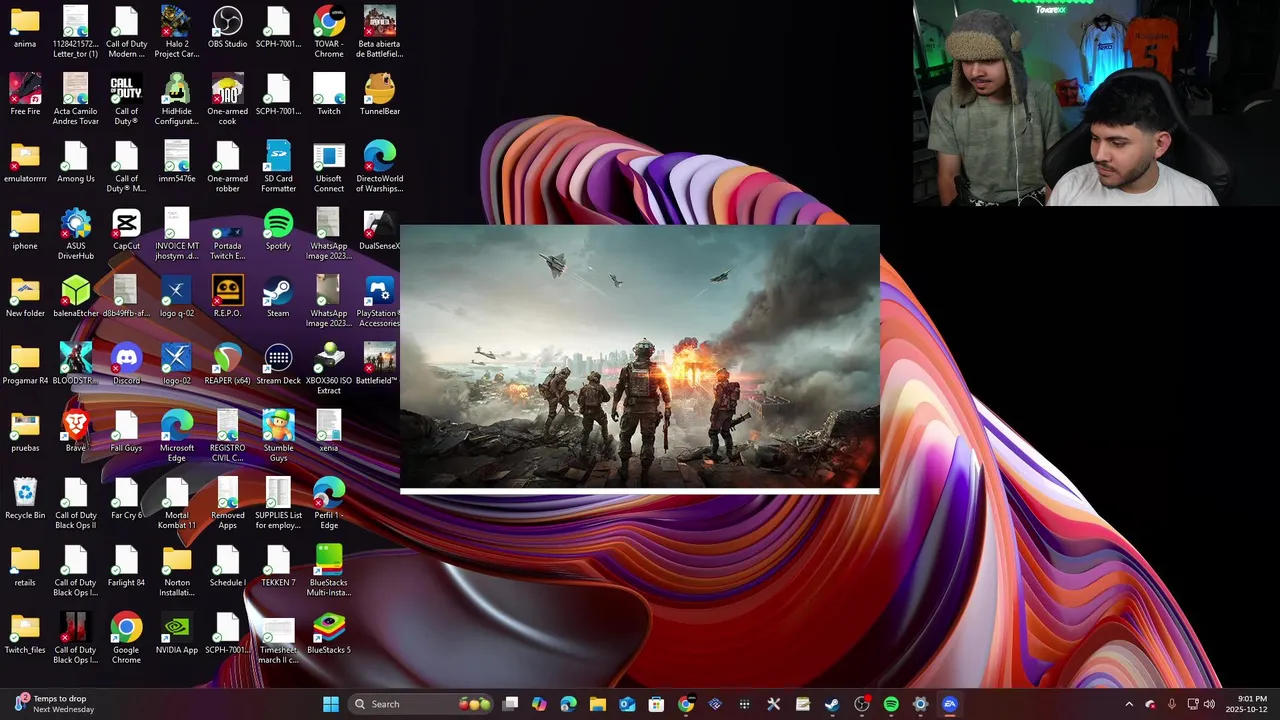
Task: Select the TEKKEN 7 desktop file
Action: pyautogui.click(x=278, y=566)
